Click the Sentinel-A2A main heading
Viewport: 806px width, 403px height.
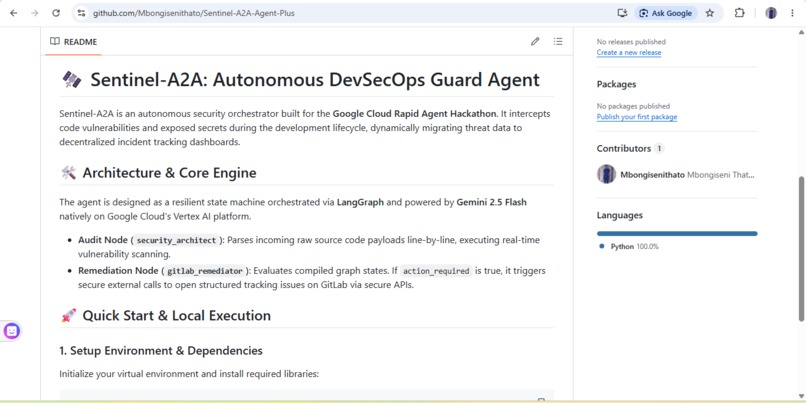coord(315,80)
